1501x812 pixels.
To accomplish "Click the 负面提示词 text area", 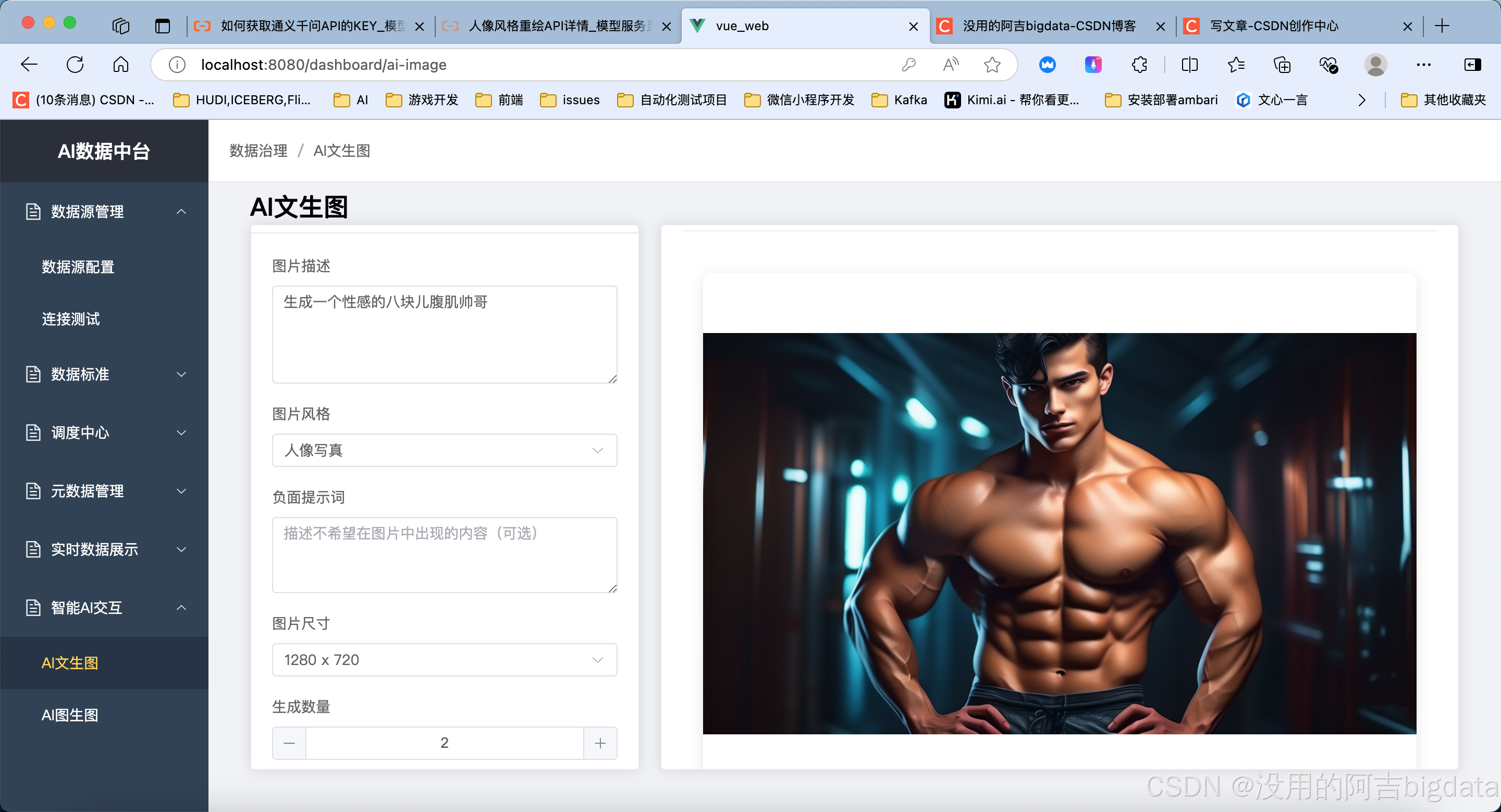I will coord(444,555).
